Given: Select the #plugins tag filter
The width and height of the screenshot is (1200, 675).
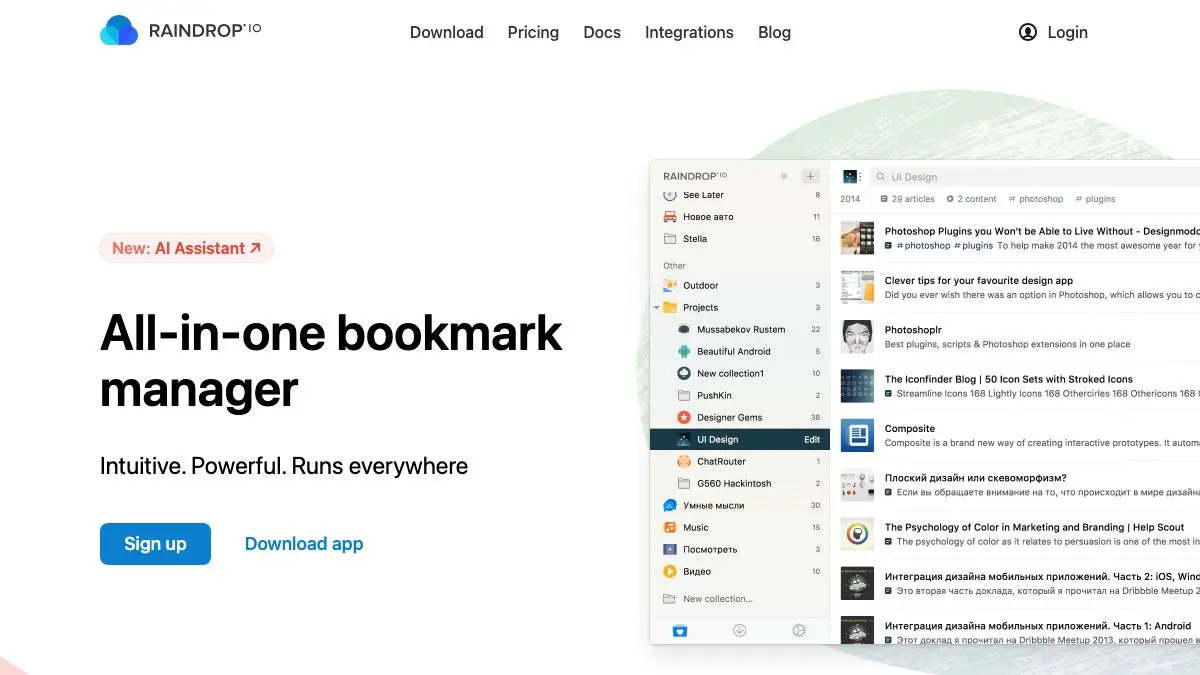Looking at the screenshot, I should [x=1095, y=199].
